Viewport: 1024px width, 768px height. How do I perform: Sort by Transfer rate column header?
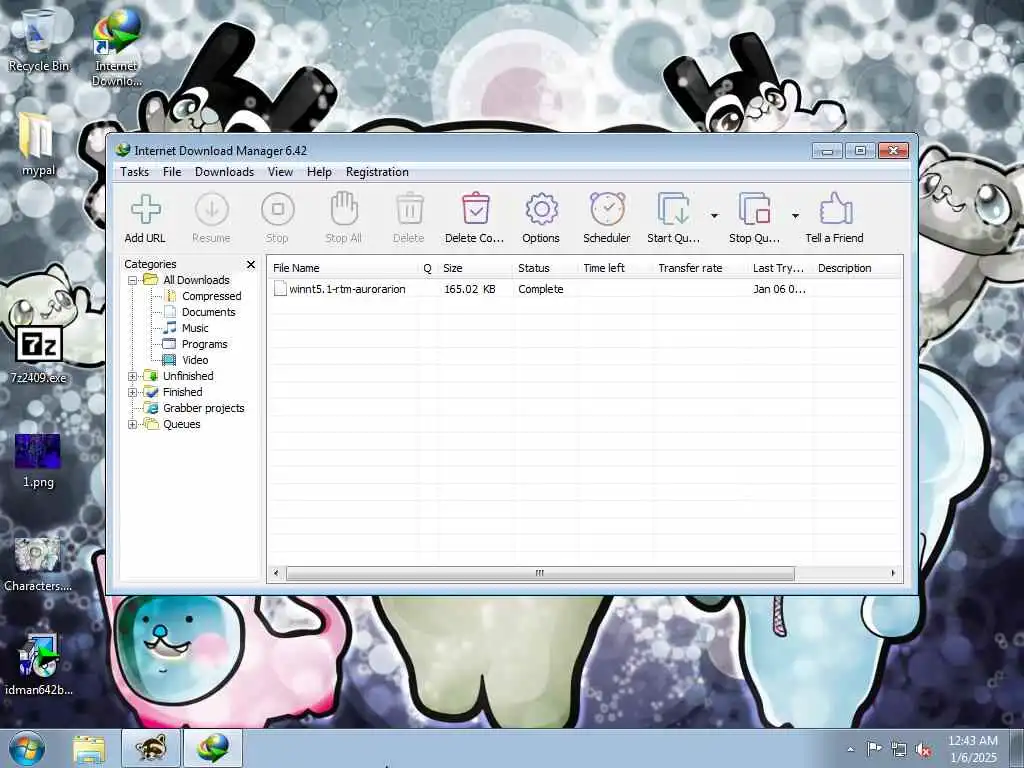pyautogui.click(x=701, y=268)
